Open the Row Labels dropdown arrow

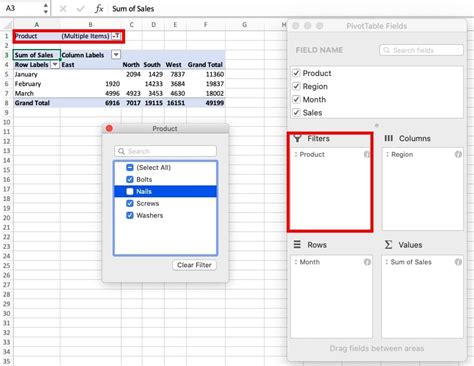click(x=55, y=64)
